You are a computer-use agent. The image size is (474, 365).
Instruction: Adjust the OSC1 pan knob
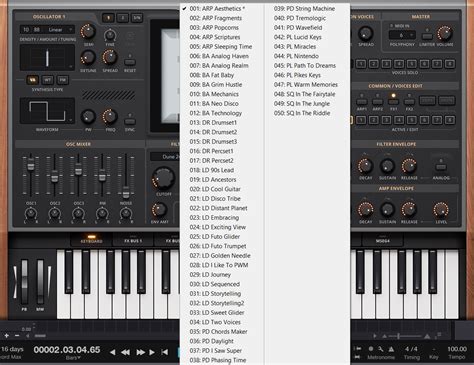click(31, 213)
